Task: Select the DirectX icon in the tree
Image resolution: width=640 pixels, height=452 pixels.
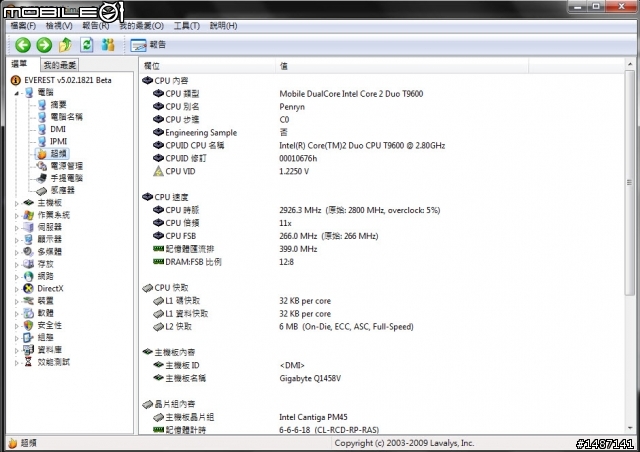Action: [29, 288]
